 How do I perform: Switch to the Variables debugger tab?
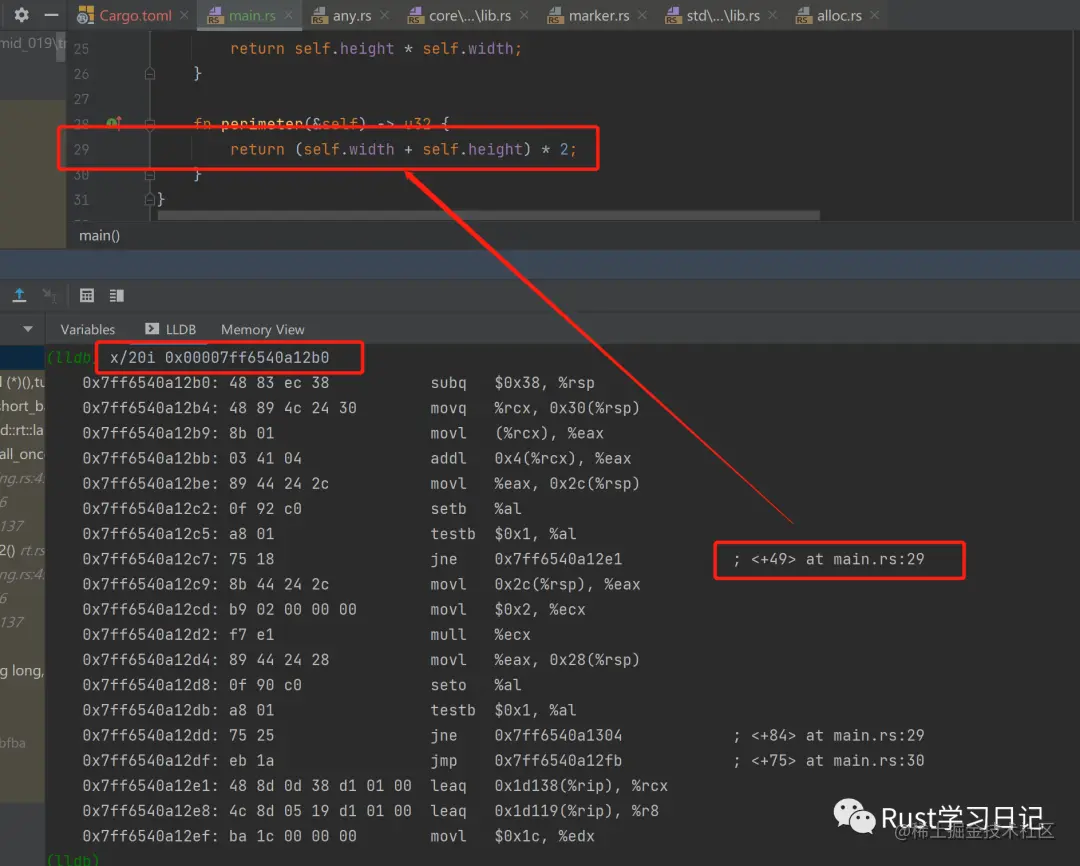pyautogui.click(x=87, y=329)
